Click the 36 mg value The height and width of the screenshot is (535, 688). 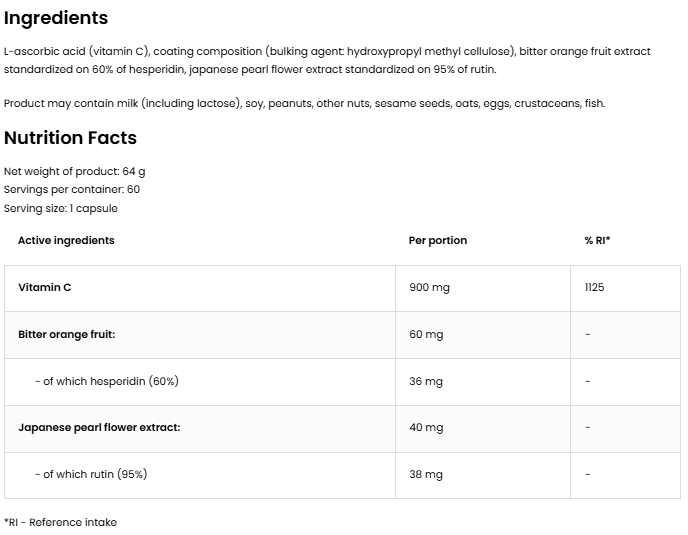(426, 381)
